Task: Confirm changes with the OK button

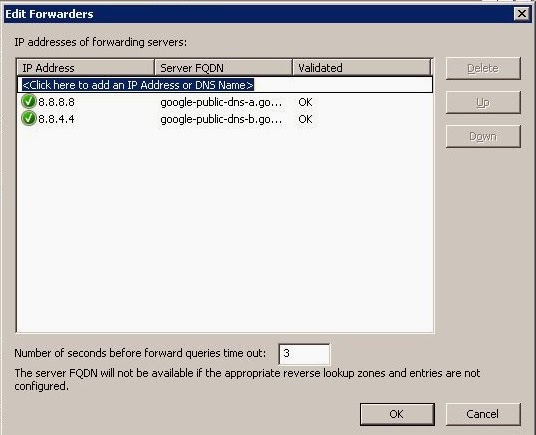Action: [397, 414]
